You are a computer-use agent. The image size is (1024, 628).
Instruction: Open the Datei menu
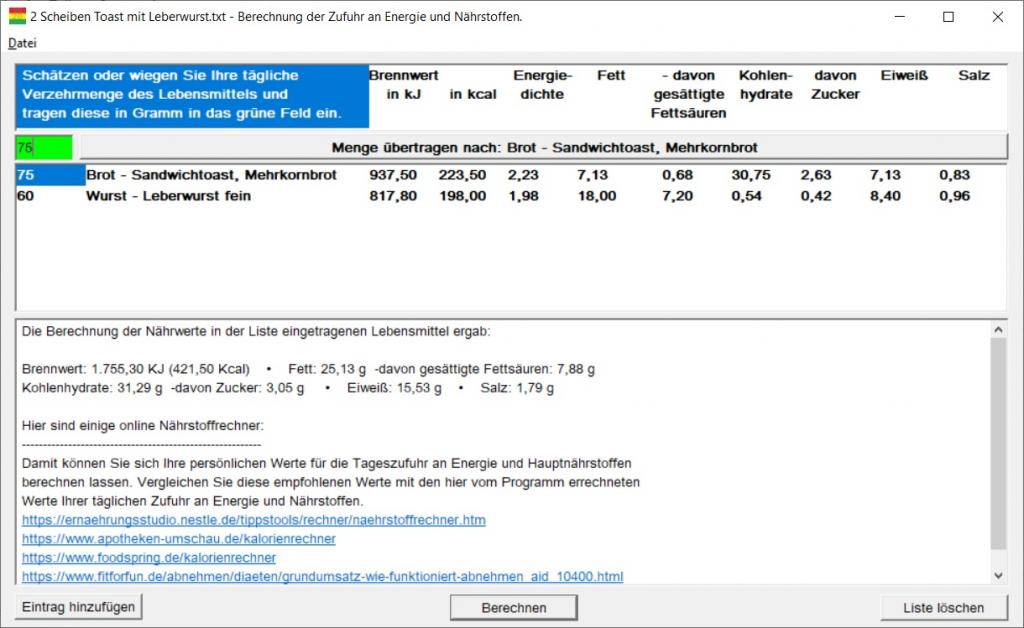21,43
